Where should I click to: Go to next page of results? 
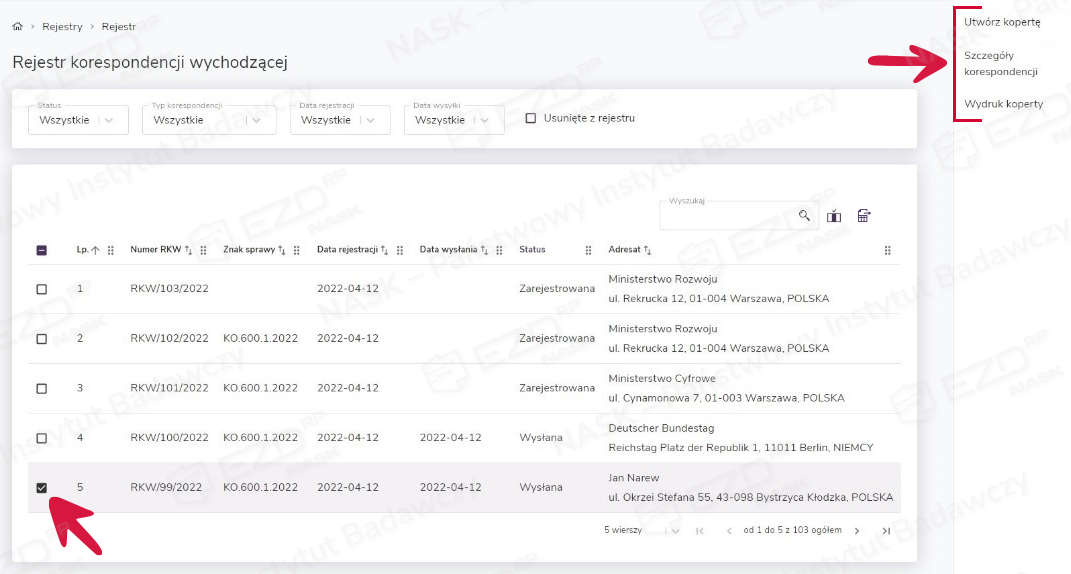(857, 530)
